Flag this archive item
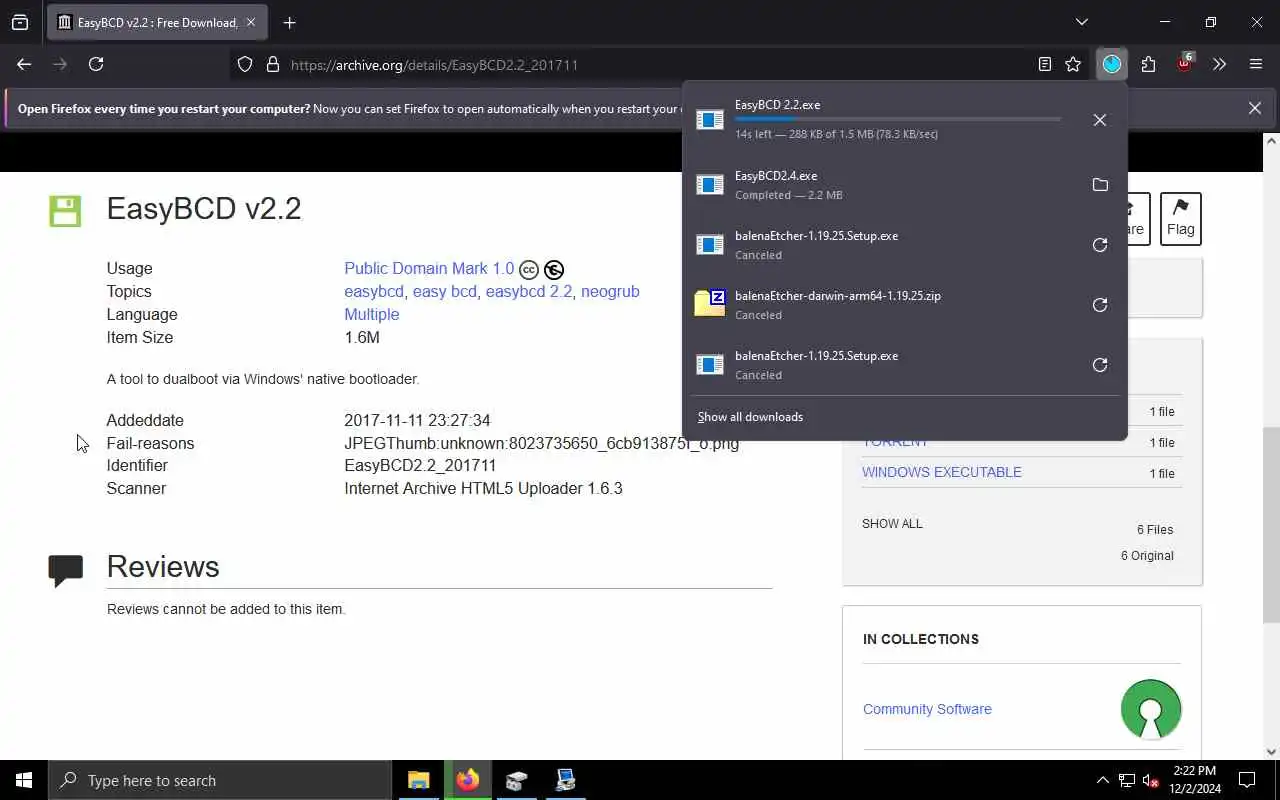Viewport: 1280px width, 800px height. tap(1180, 218)
